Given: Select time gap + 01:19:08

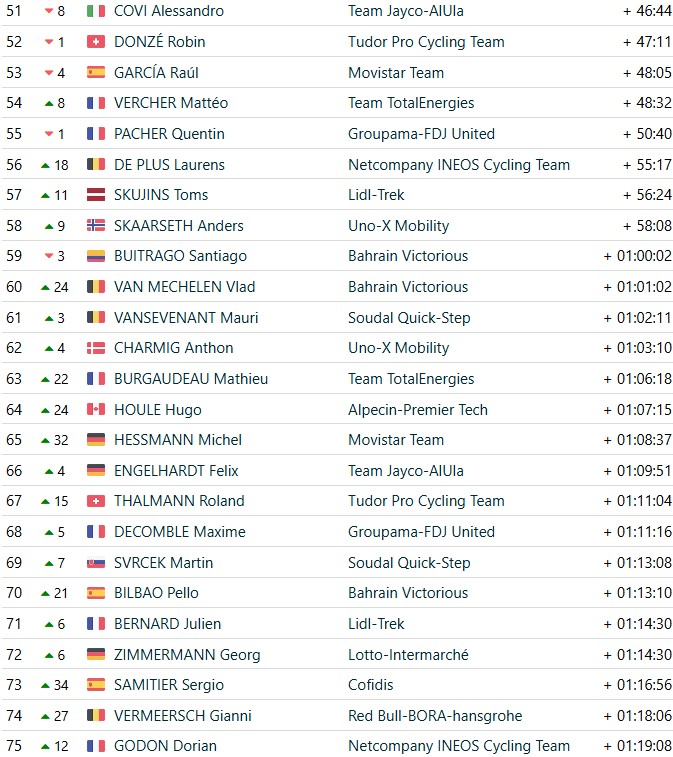Looking at the screenshot, I should coord(637,746).
